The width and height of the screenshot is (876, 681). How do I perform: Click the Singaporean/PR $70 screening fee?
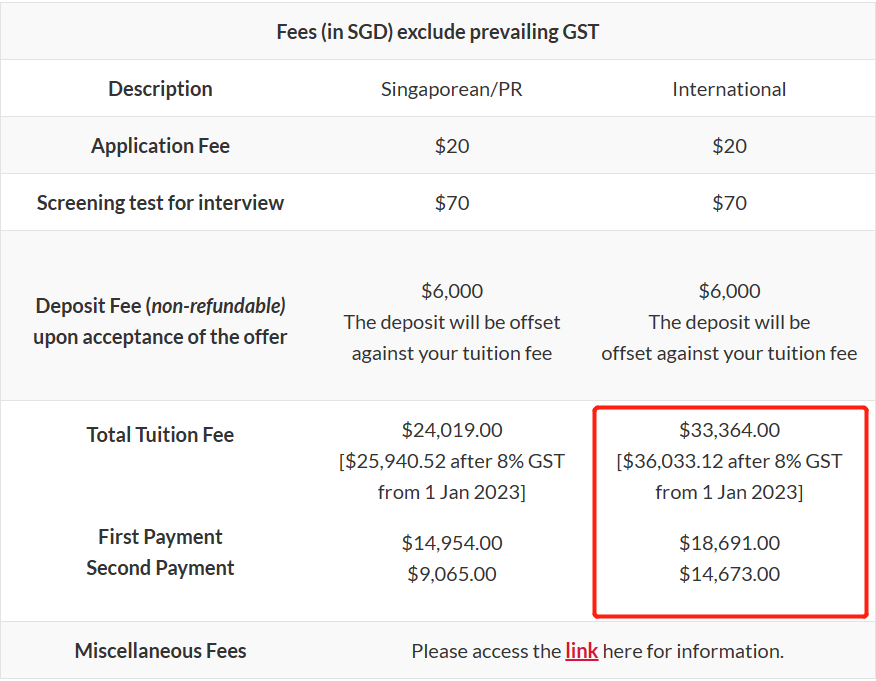click(451, 203)
